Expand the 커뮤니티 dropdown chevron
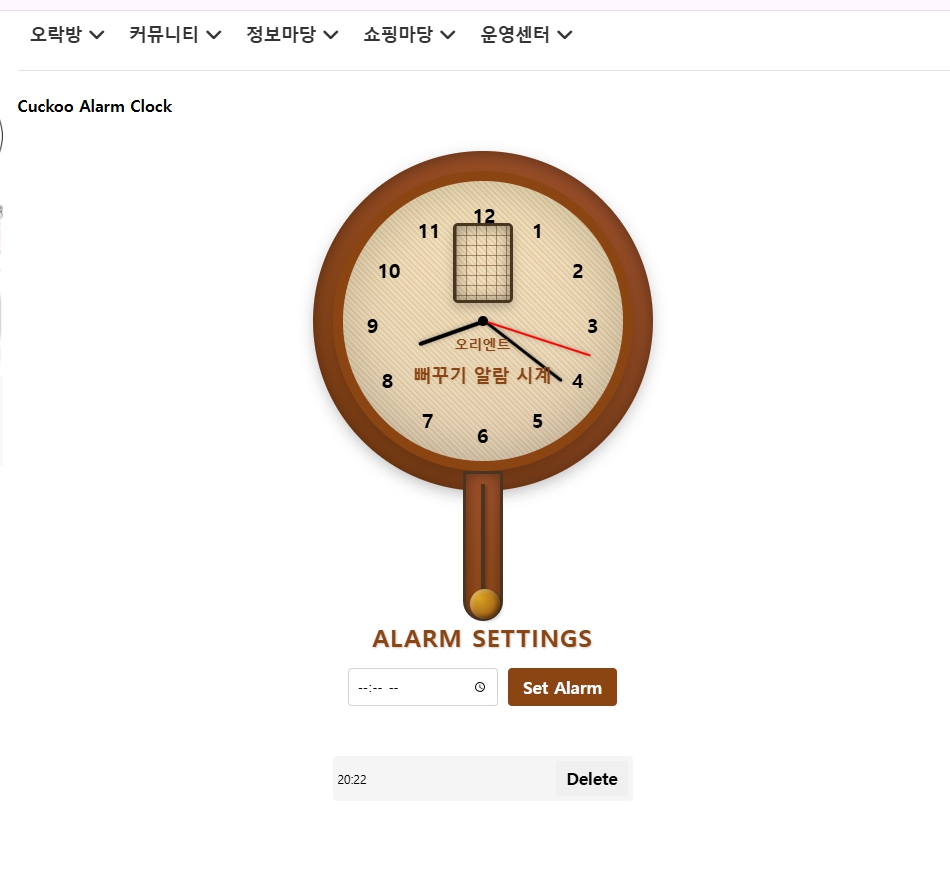Viewport: 950px width, 892px height. 213,35
